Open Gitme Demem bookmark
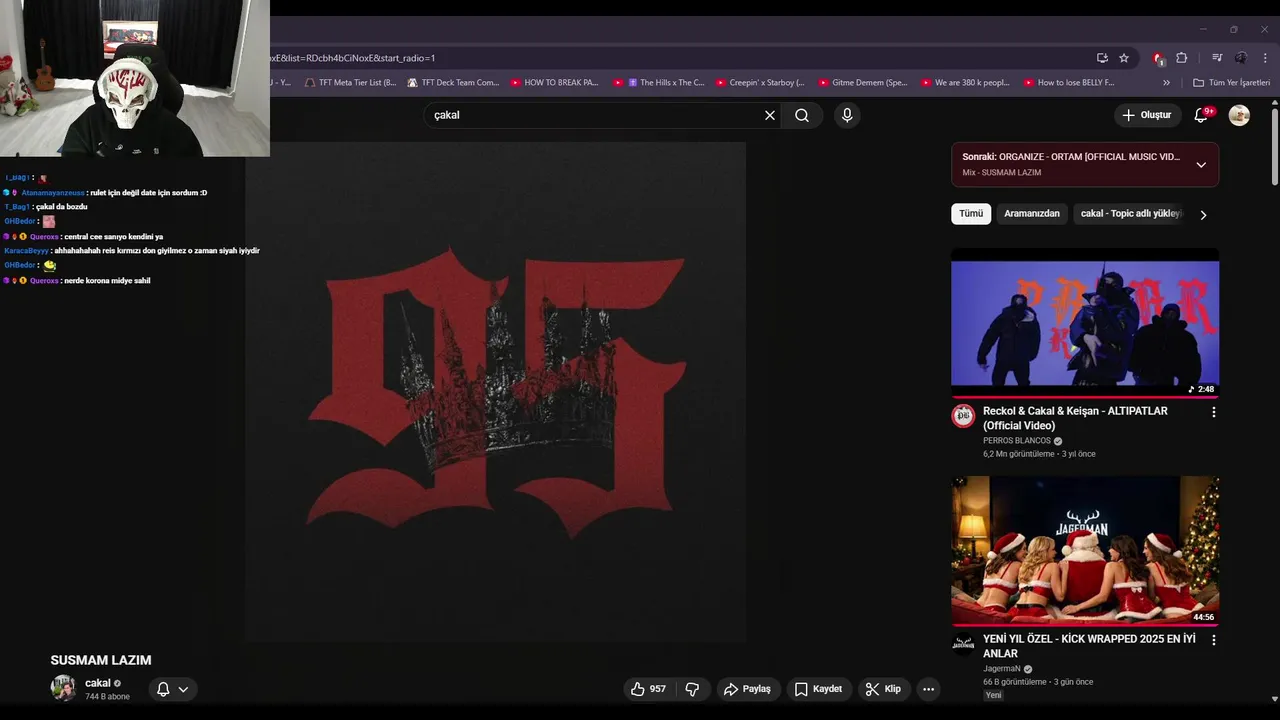The width and height of the screenshot is (1280, 720). click(x=864, y=83)
